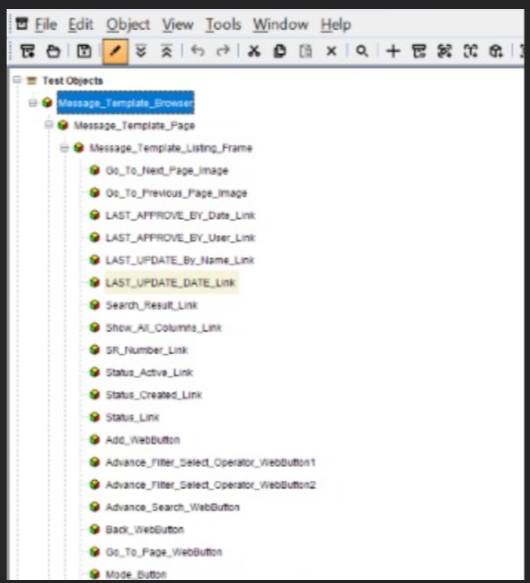Screen dimensions: 530x583
Task: Click the Expand All double-down arrow icon
Action: point(141,51)
